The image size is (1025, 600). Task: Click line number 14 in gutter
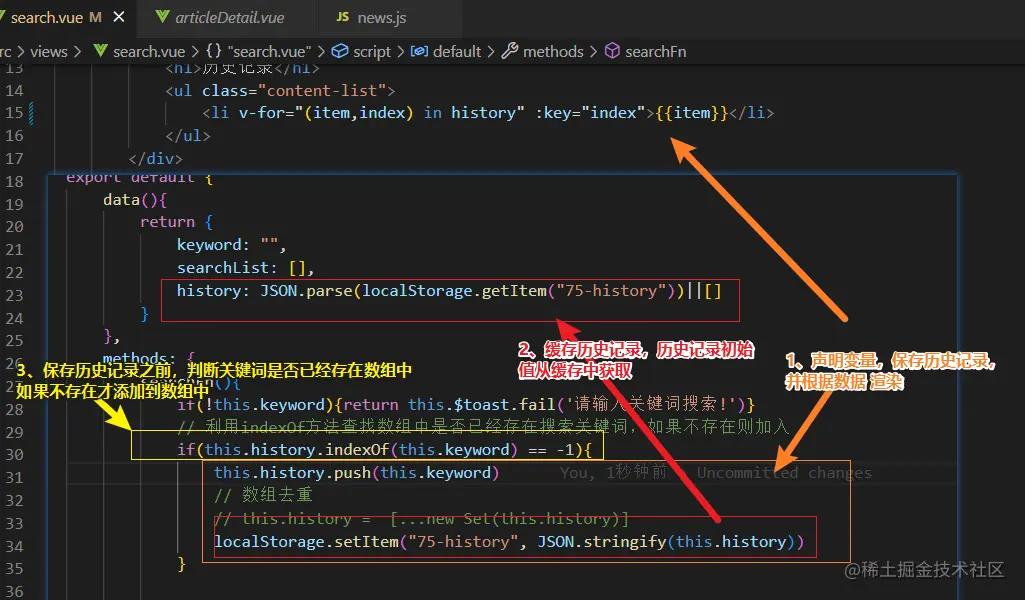[14, 91]
